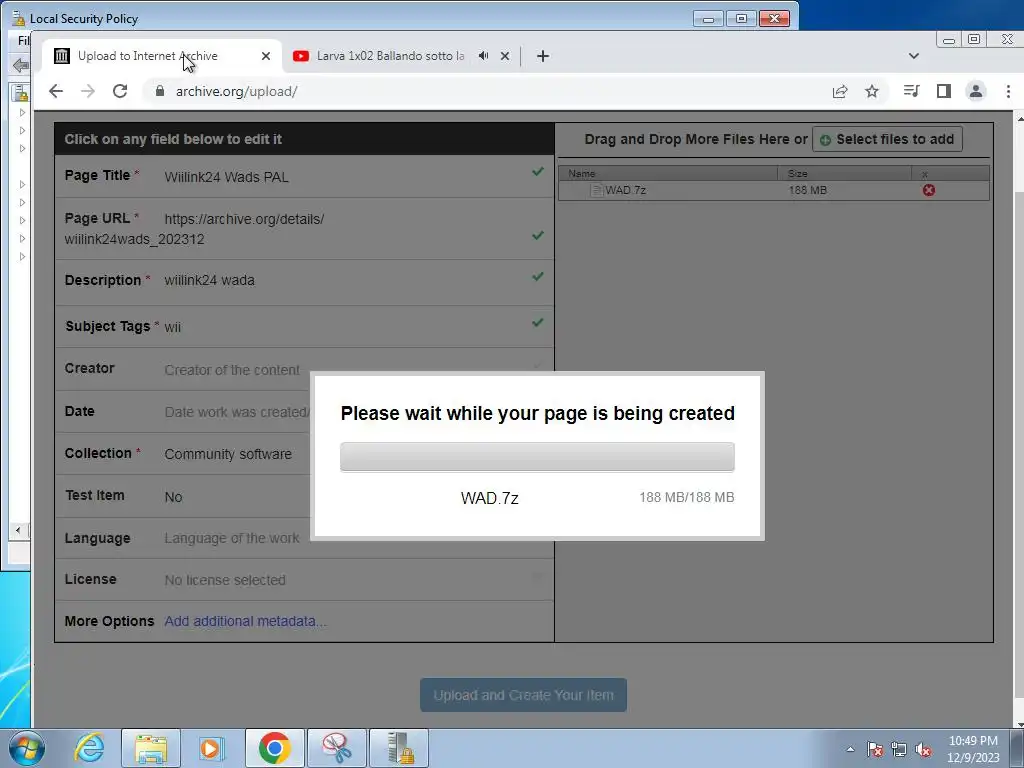Click the WAD.7z file icon in list
Image resolution: width=1024 pixels, height=768 pixels.
596,190
